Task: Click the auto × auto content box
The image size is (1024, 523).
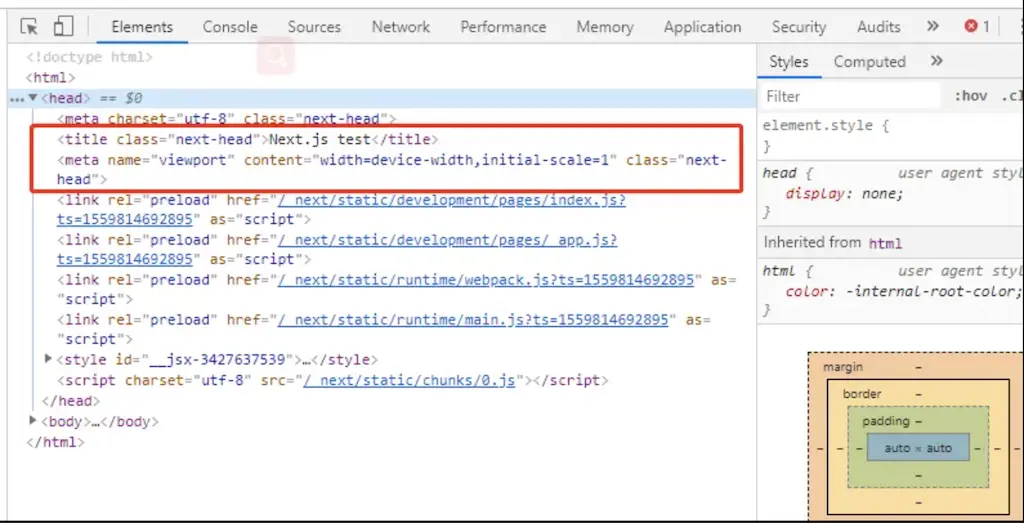Action: [918, 448]
